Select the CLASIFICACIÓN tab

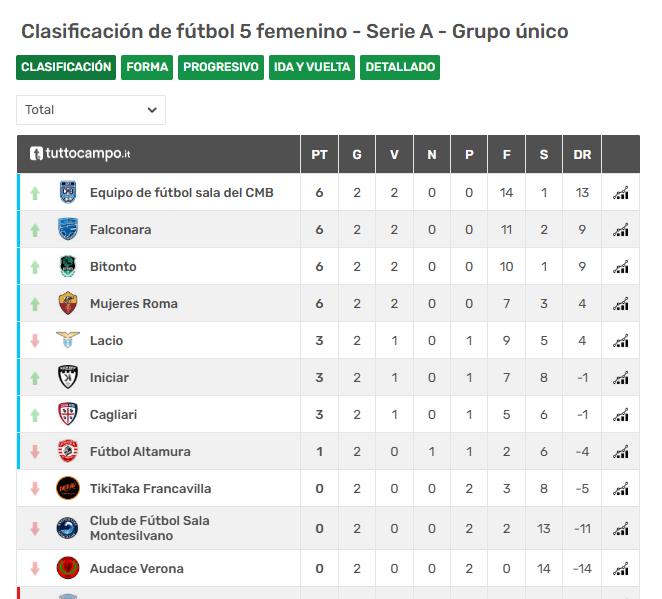[x=66, y=67]
